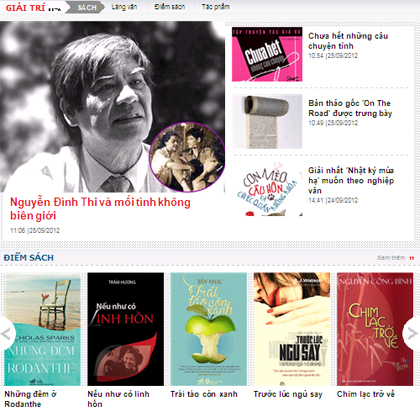The image size is (420, 417).
Task: Click the pink Chưa hết book thumbnail
Action: (267, 54)
